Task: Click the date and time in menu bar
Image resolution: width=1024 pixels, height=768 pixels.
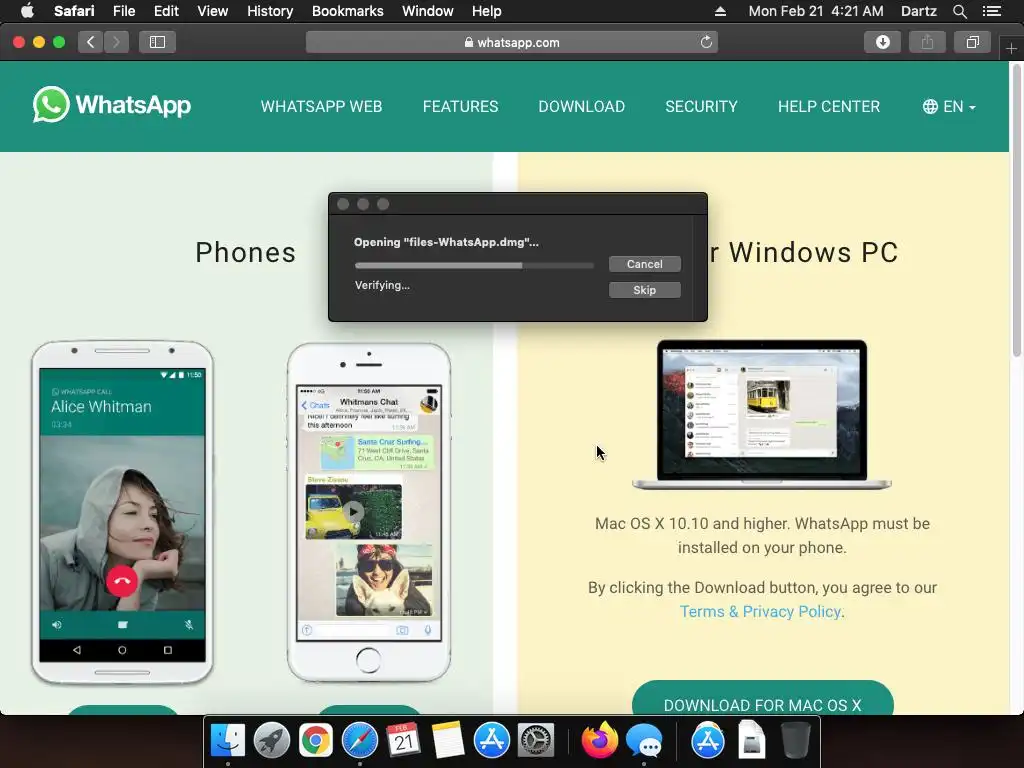Action: point(816,11)
